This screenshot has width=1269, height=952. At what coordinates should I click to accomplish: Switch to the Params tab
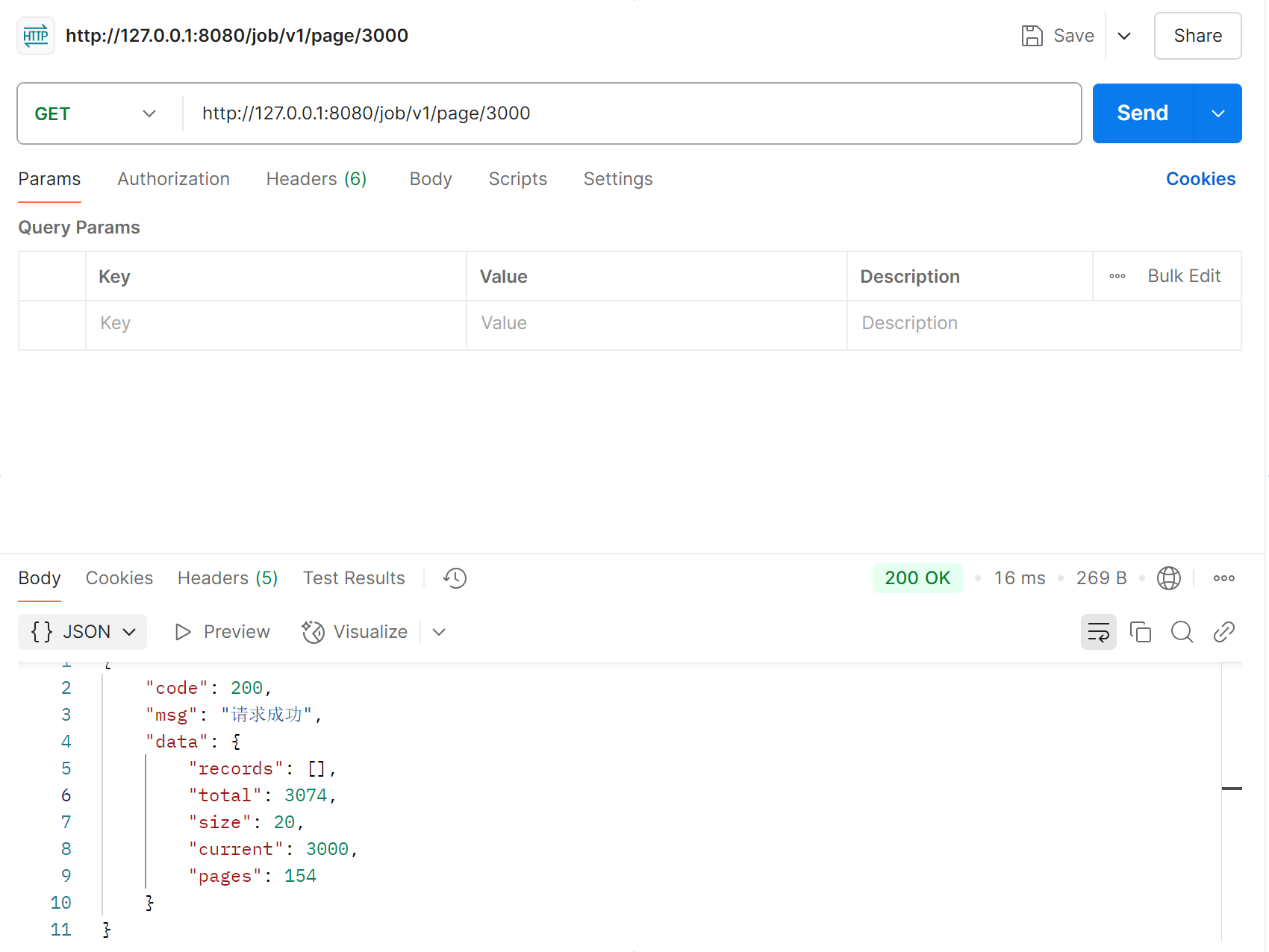click(49, 179)
